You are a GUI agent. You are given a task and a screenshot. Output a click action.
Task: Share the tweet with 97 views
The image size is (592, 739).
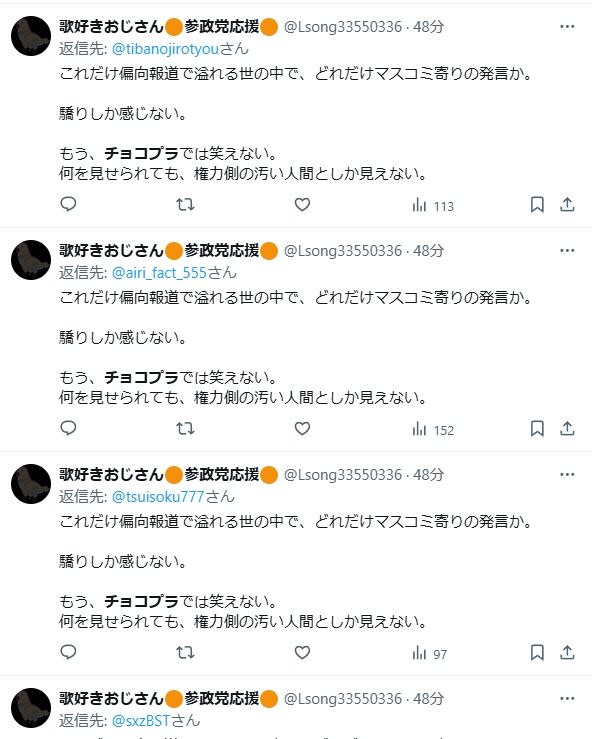[x=567, y=652]
